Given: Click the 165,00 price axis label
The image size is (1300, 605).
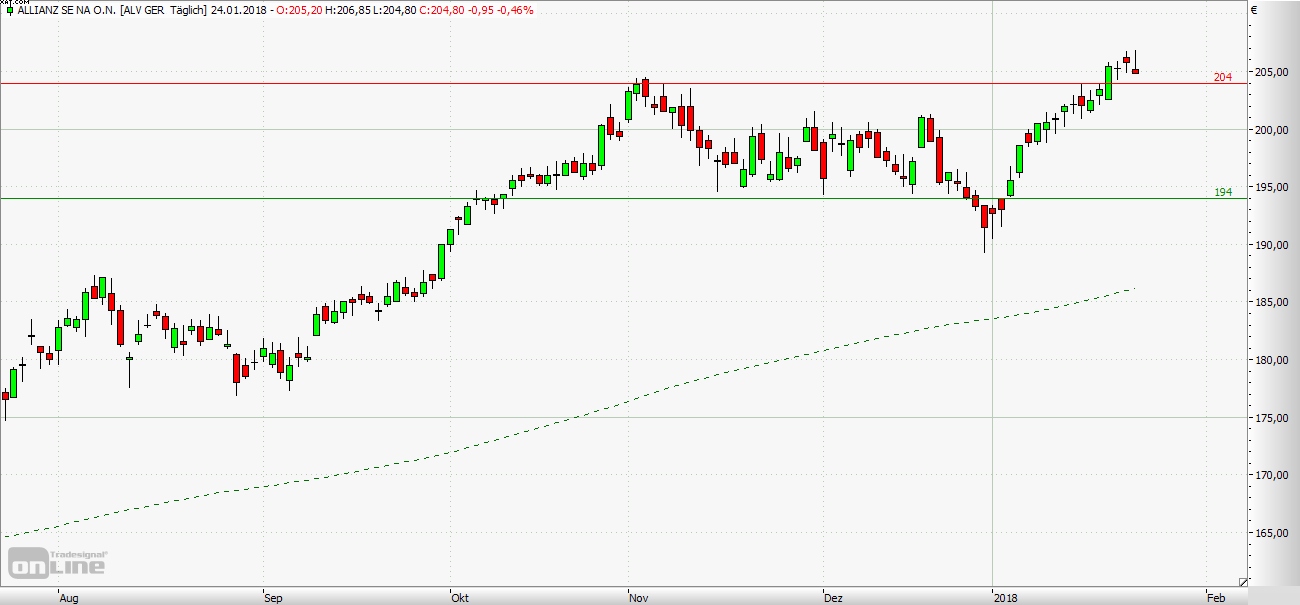Looking at the screenshot, I should [1273, 533].
